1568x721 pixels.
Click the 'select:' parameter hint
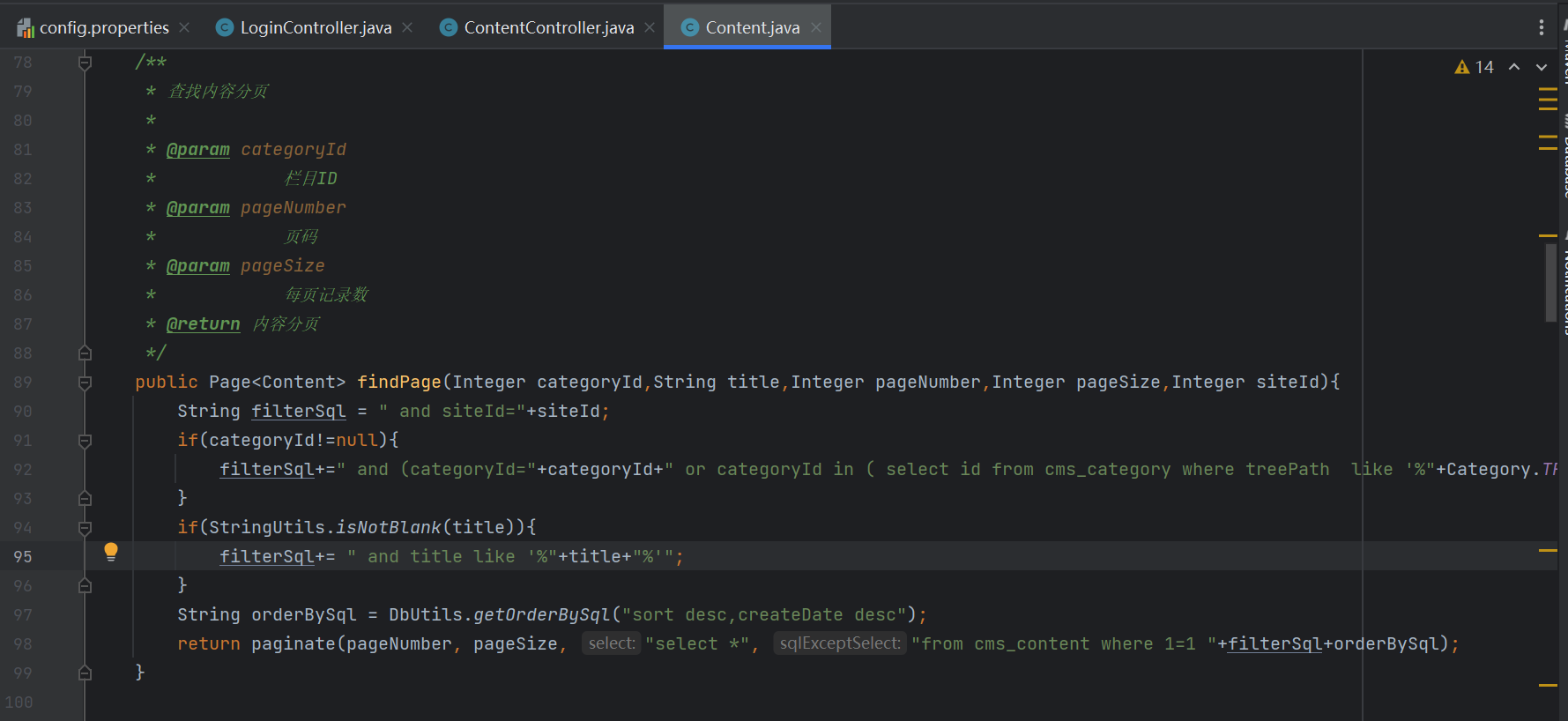click(611, 643)
